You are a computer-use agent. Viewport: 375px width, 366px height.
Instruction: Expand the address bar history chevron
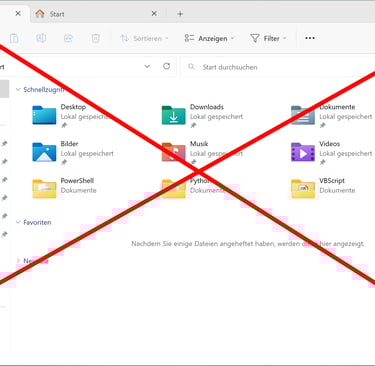point(147,66)
